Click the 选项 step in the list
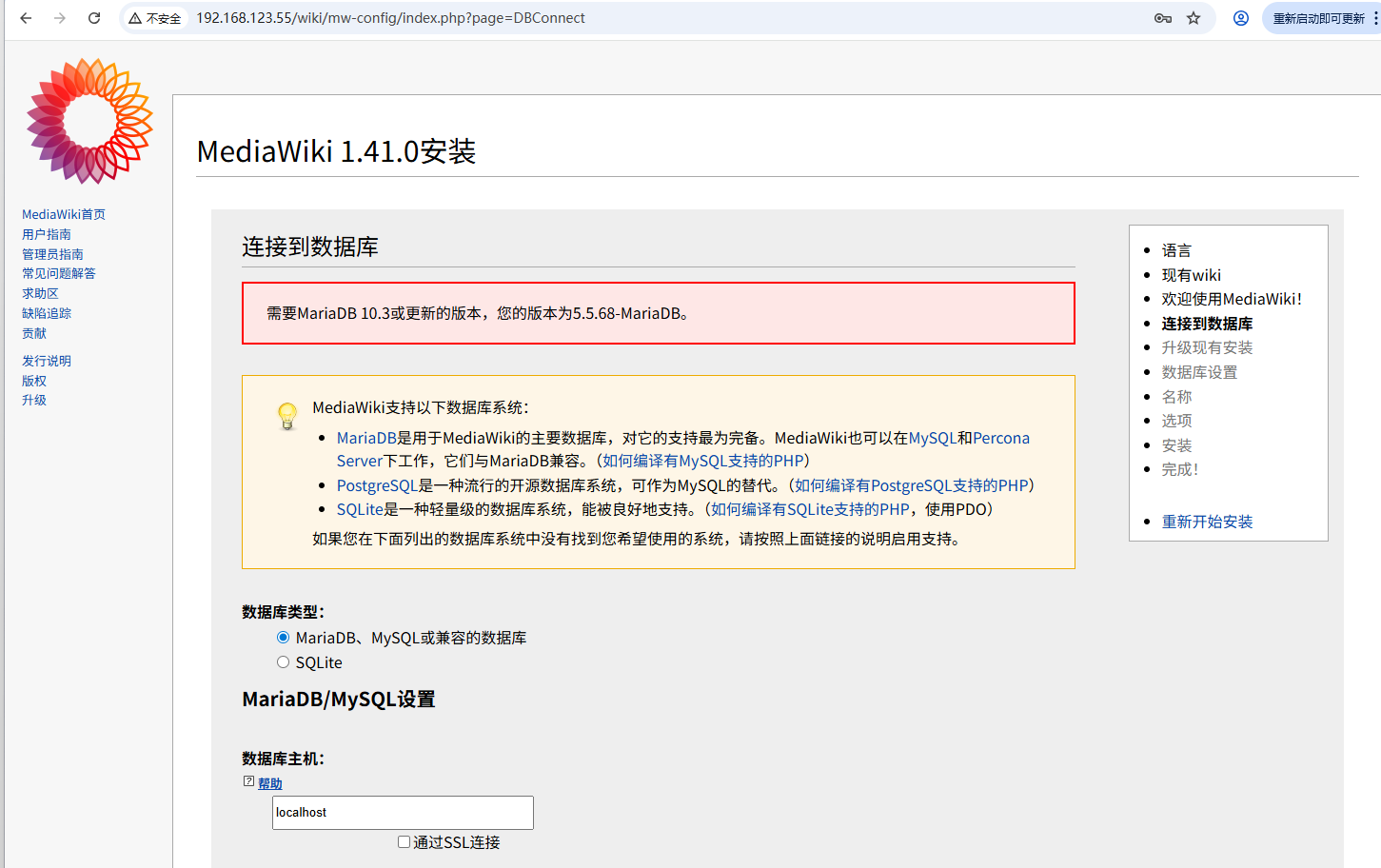The image size is (1381, 868). point(1176,421)
